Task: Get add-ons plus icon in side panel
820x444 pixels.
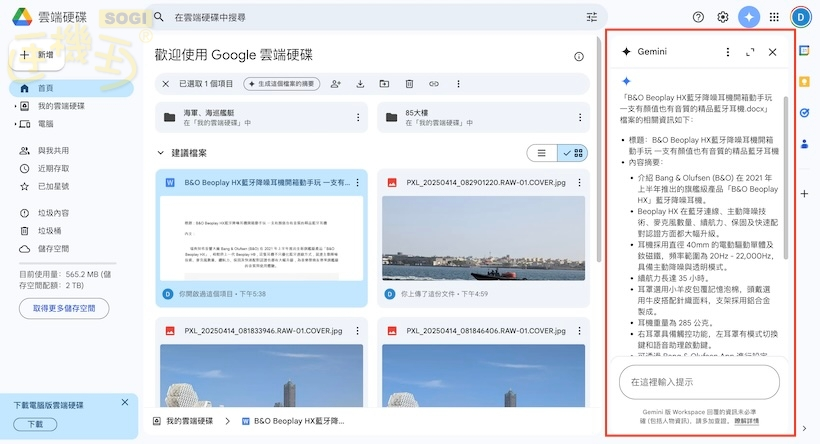Action: [804, 193]
